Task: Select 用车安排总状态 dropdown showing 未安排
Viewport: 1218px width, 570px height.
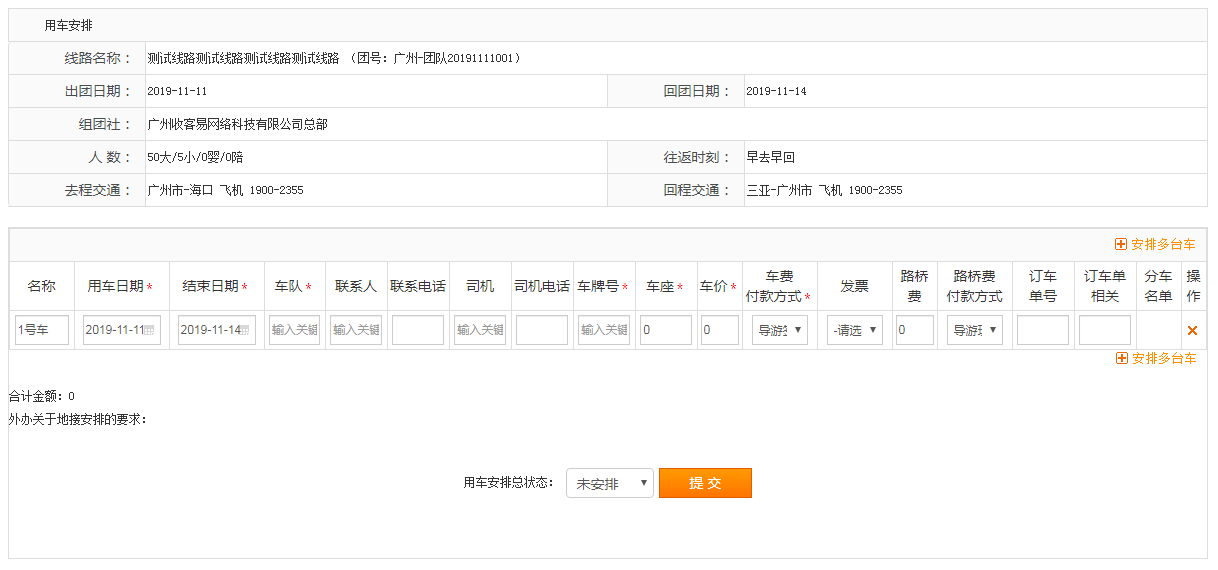Action: pyautogui.click(x=610, y=483)
